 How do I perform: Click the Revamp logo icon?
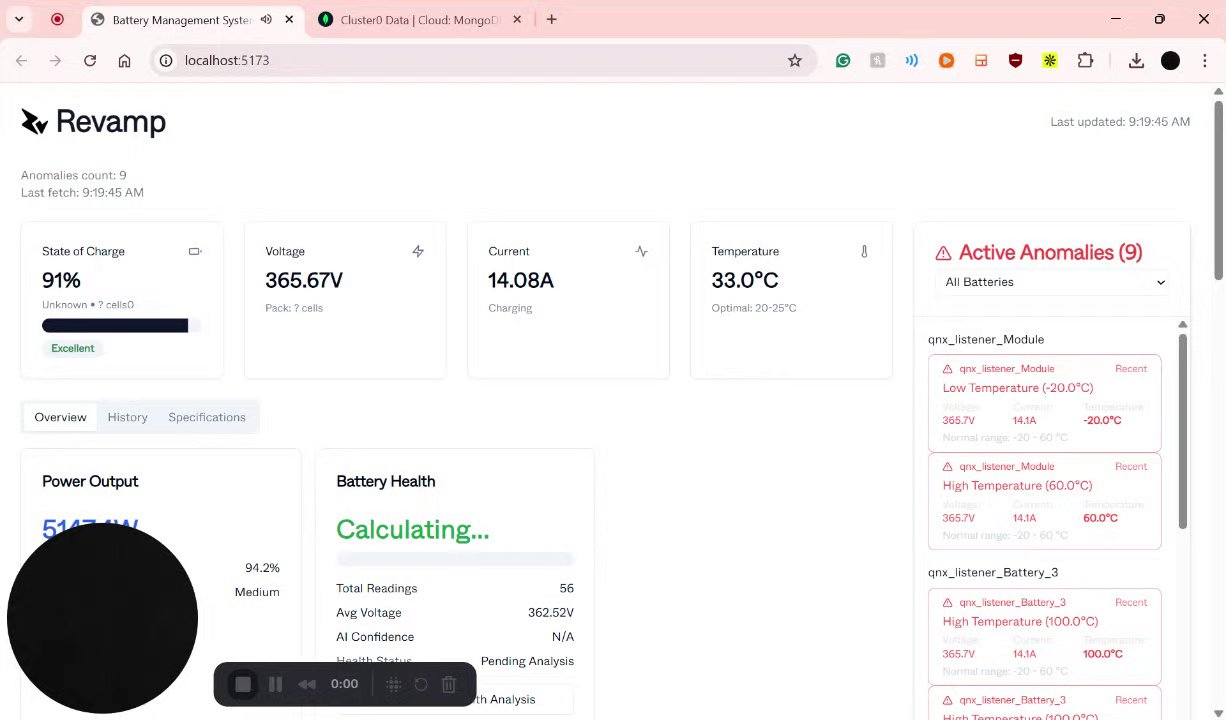(35, 122)
